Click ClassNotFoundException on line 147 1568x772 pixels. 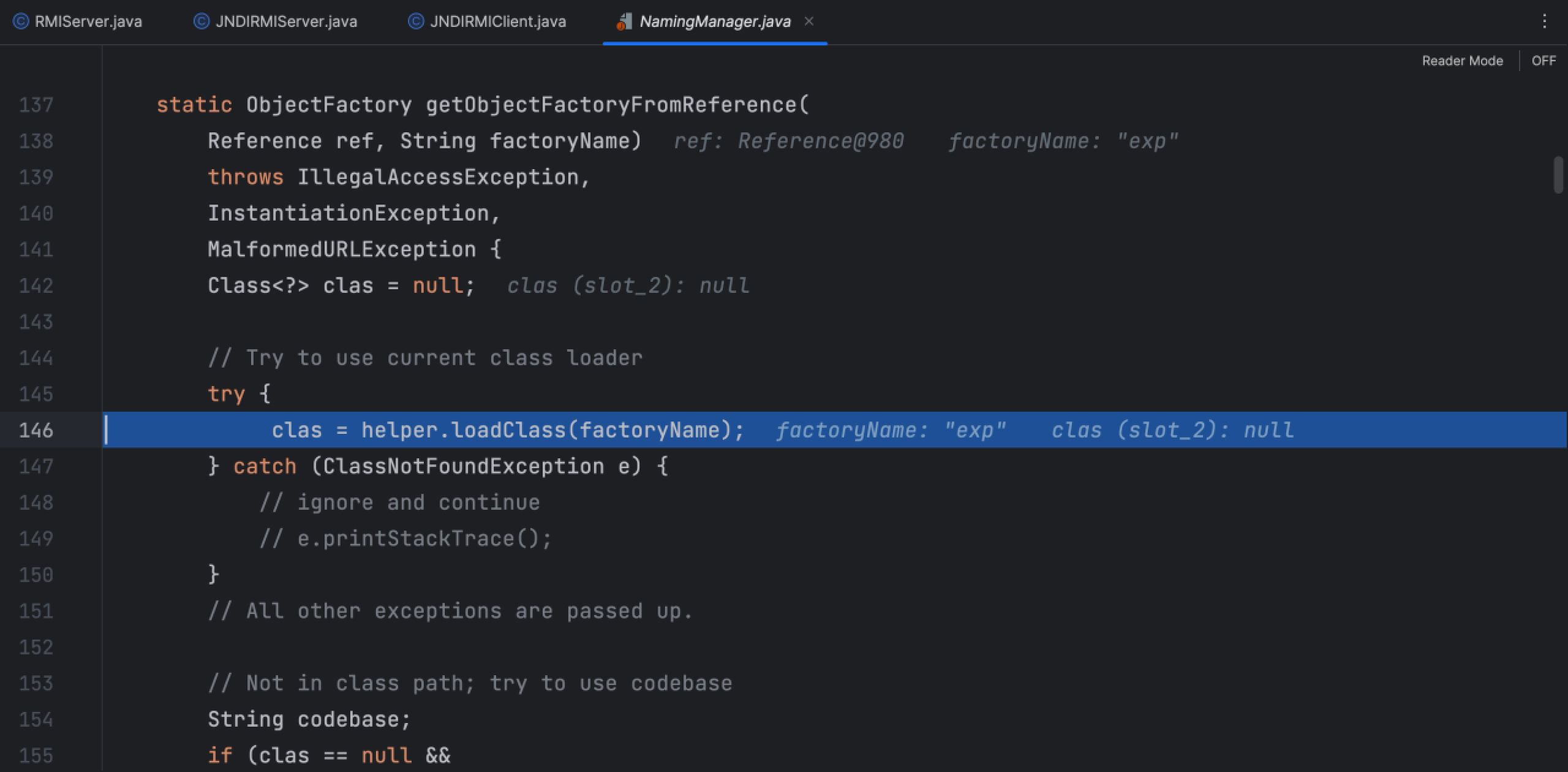[464, 466]
